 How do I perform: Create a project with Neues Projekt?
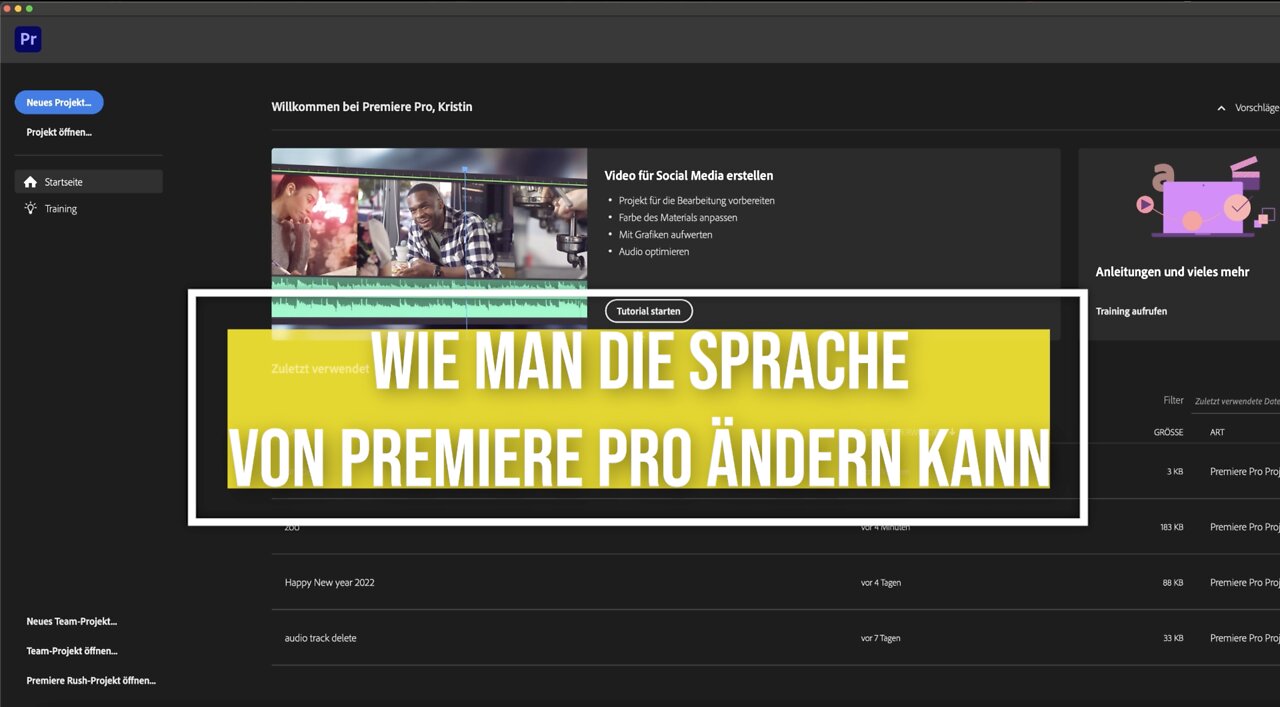click(59, 102)
